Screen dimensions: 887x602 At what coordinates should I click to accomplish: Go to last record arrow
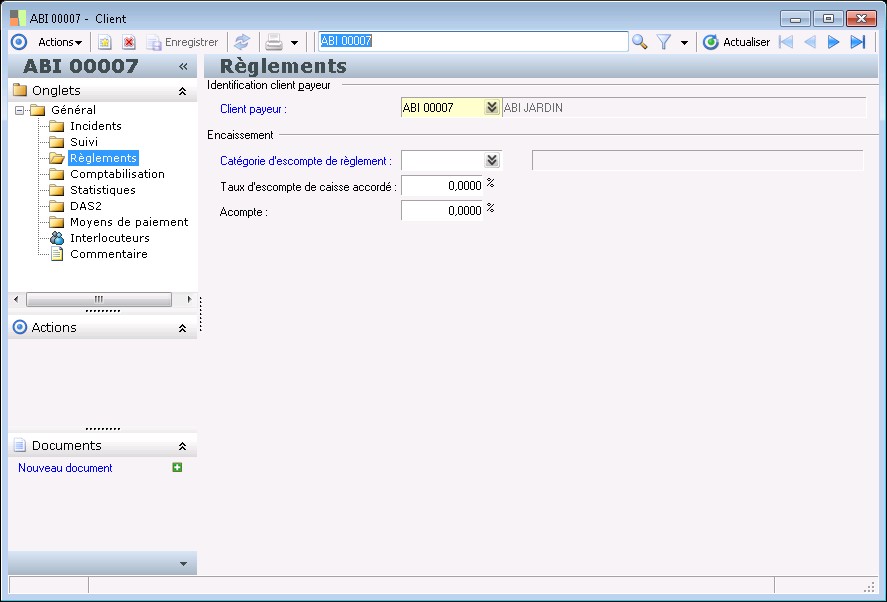(x=858, y=42)
